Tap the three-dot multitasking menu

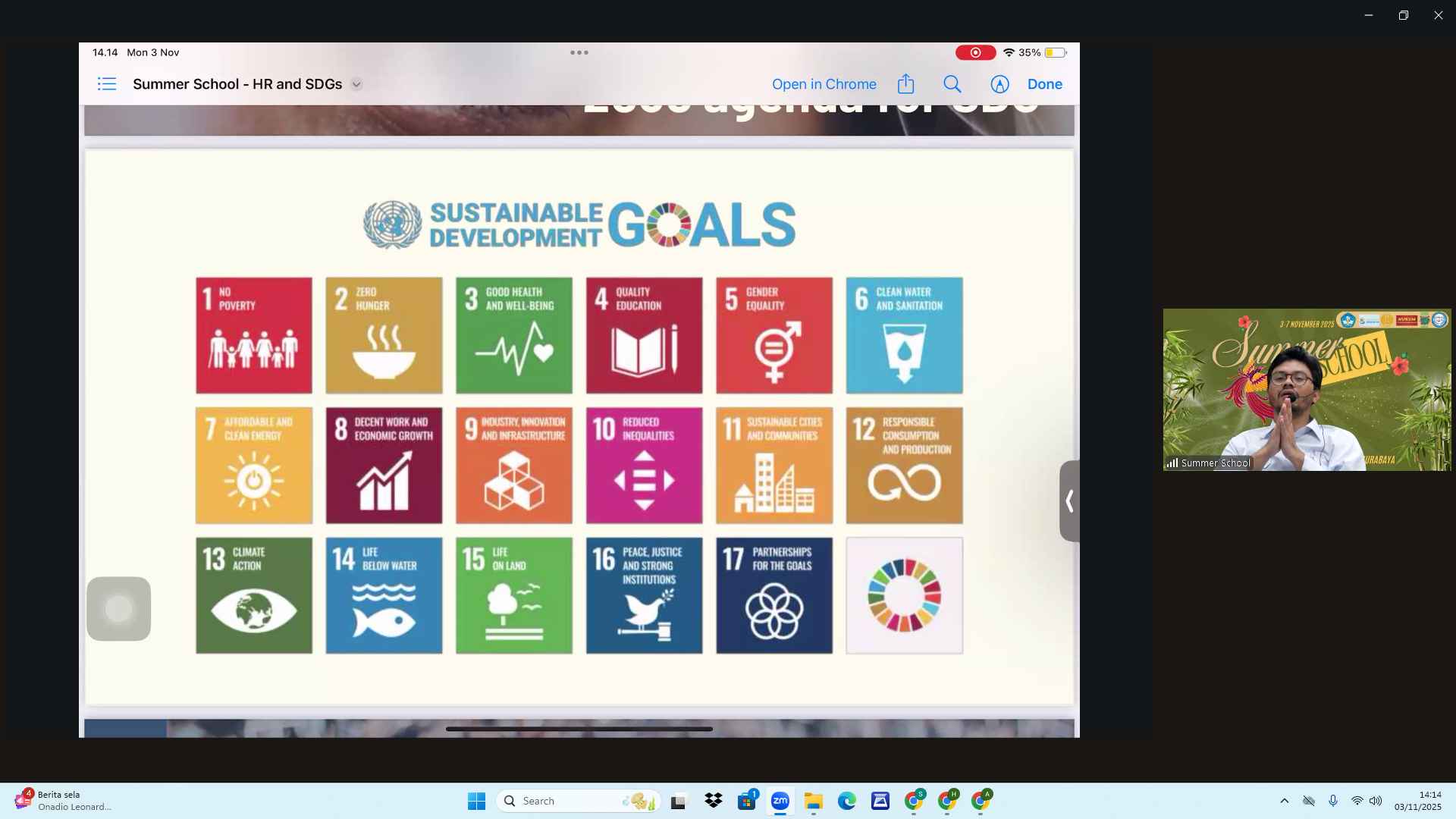coord(579,52)
